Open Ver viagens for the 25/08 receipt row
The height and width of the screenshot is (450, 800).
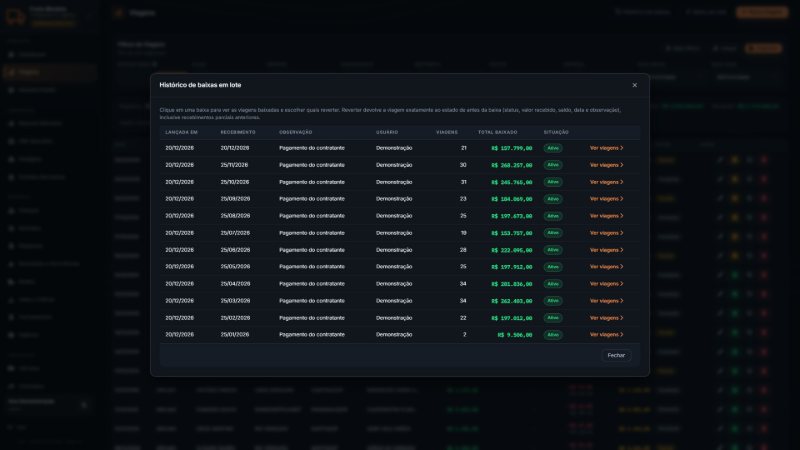pos(607,216)
